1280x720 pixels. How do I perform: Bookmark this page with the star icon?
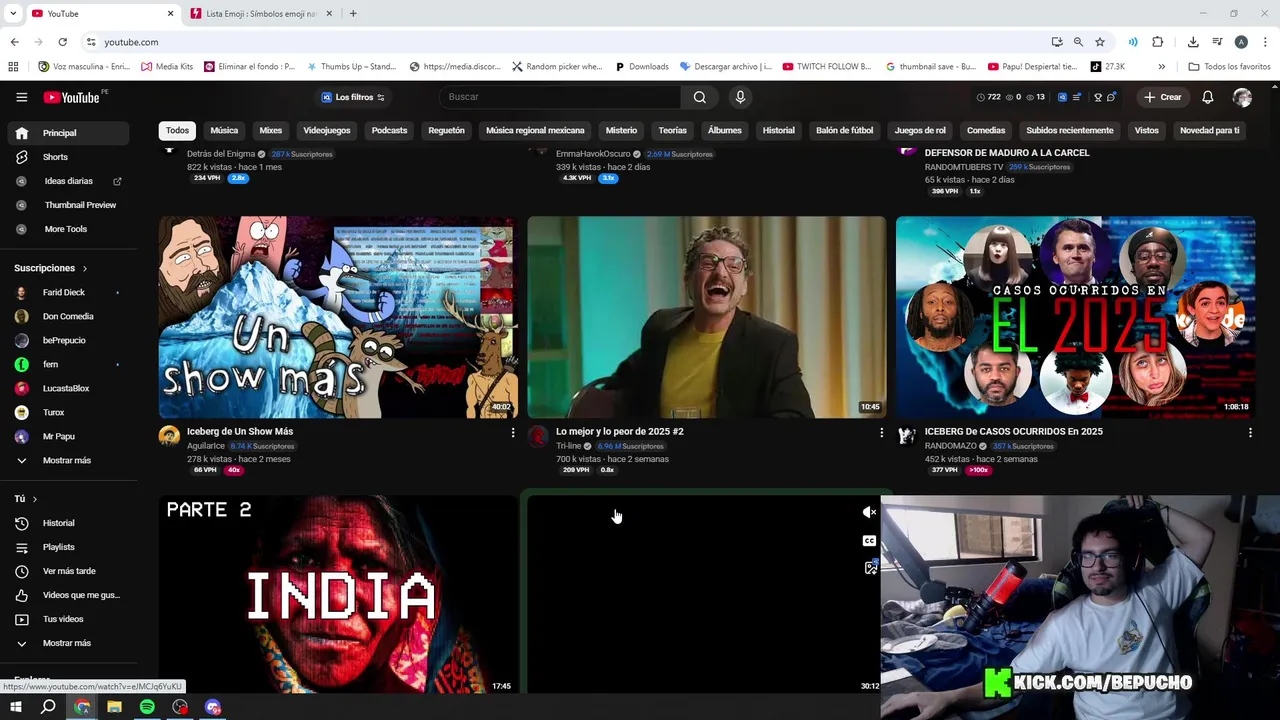1100,42
